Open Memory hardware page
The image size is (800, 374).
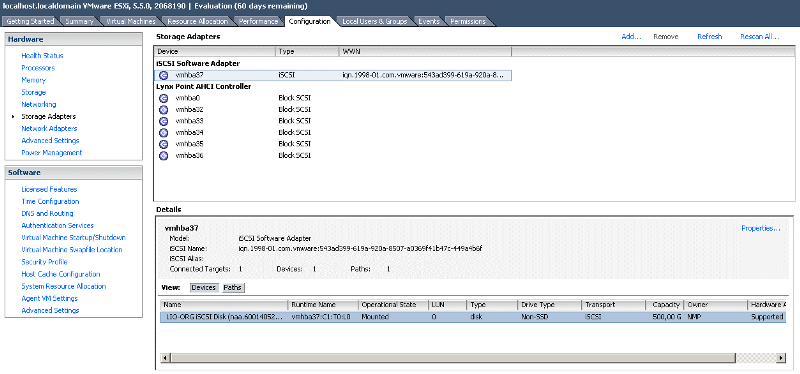pyautogui.click(x=34, y=80)
